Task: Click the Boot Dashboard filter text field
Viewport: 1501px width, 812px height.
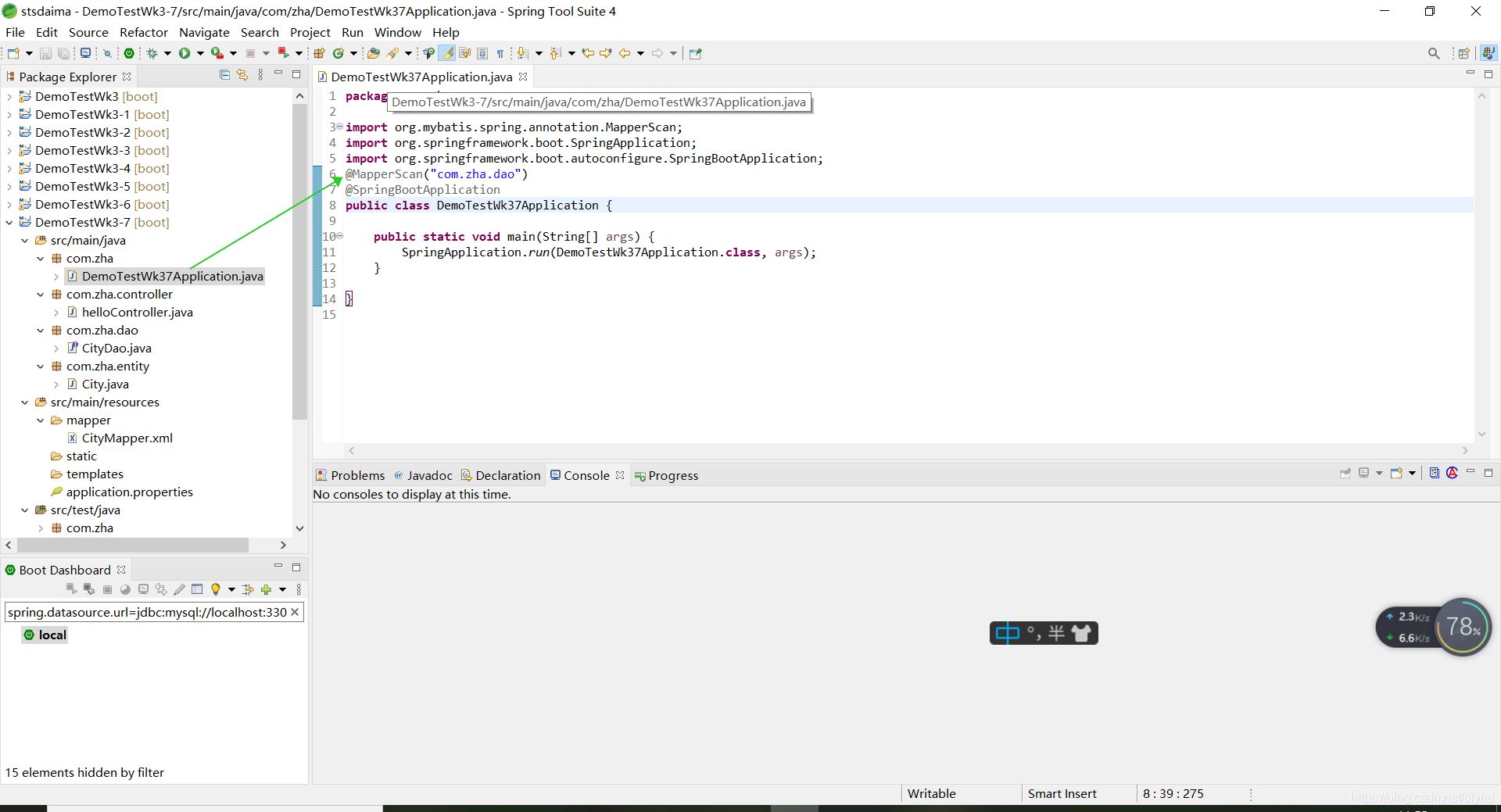Action: tap(147, 612)
